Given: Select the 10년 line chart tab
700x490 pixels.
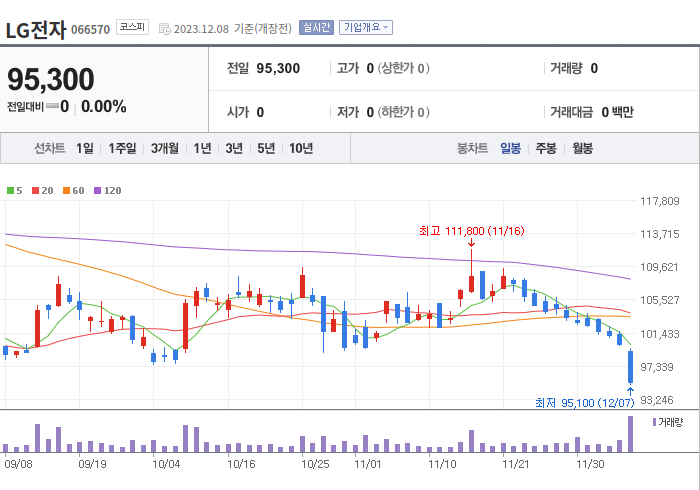Looking at the screenshot, I should 301,148.
